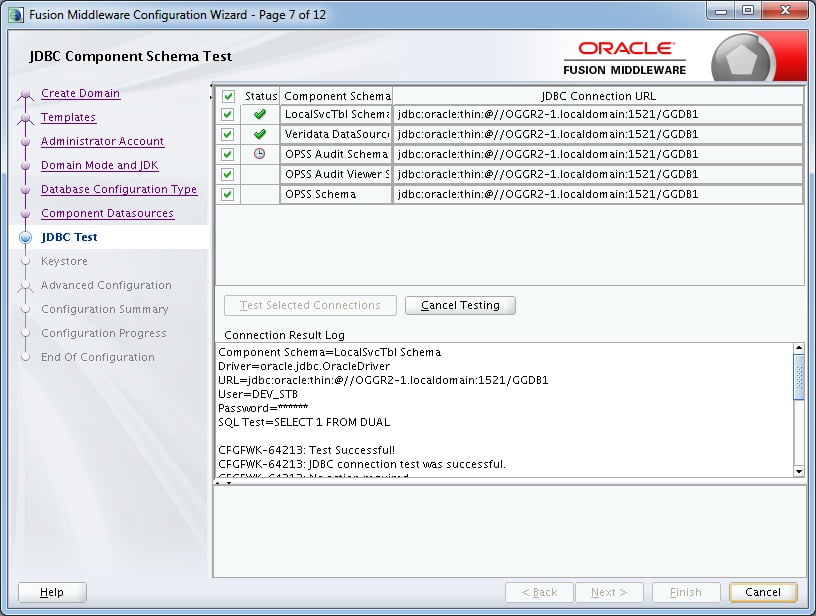The image size is (816, 616).
Task: Toggle the select-all checkbox in table header
Action: coord(228,96)
